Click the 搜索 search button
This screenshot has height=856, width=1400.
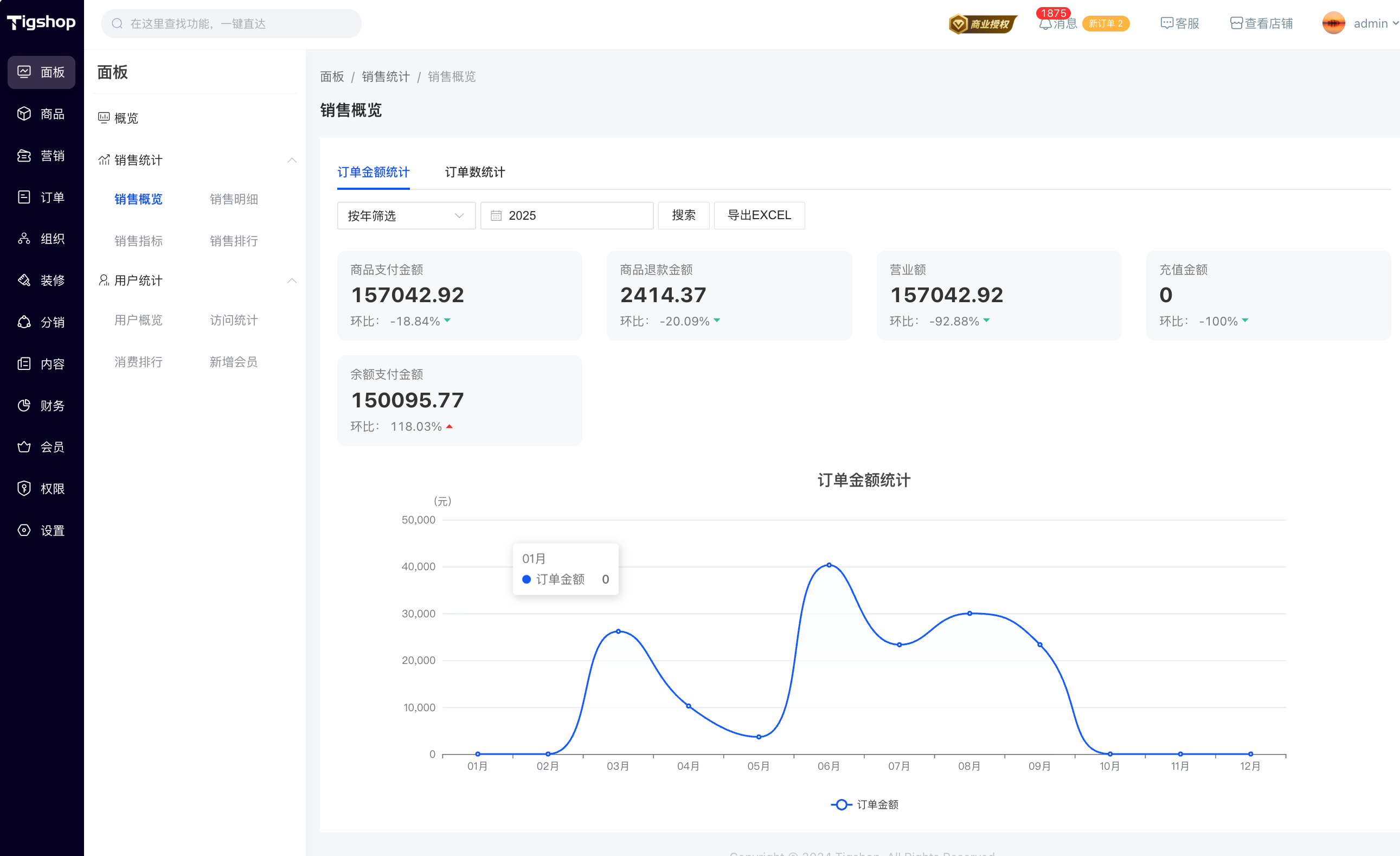(684, 215)
